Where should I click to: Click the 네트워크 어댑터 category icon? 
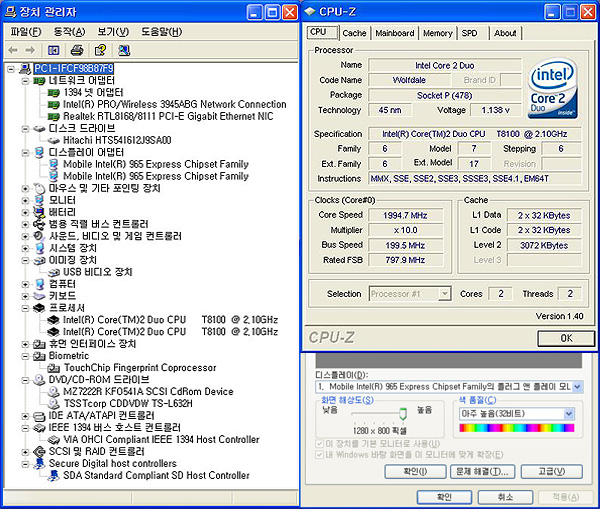(x=39, y=81)
